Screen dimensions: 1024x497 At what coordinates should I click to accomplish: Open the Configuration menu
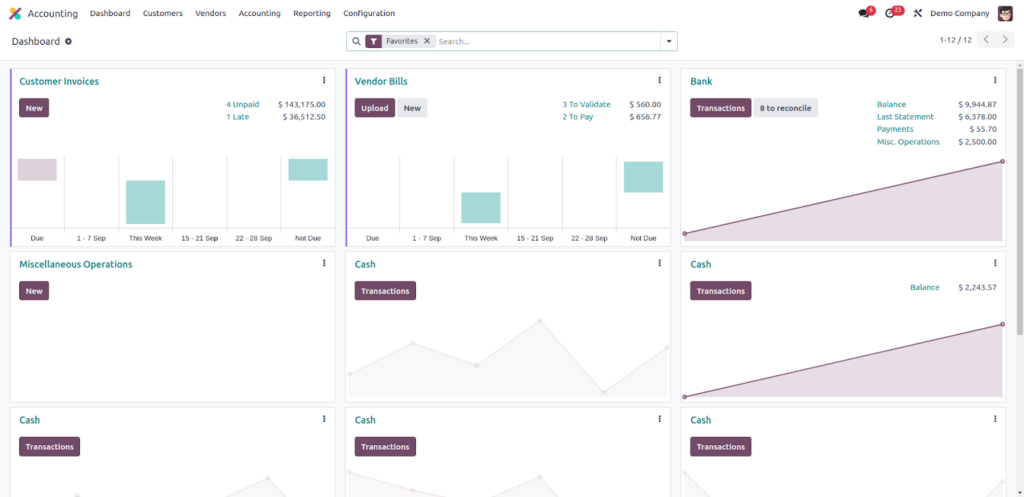(369, 13)
